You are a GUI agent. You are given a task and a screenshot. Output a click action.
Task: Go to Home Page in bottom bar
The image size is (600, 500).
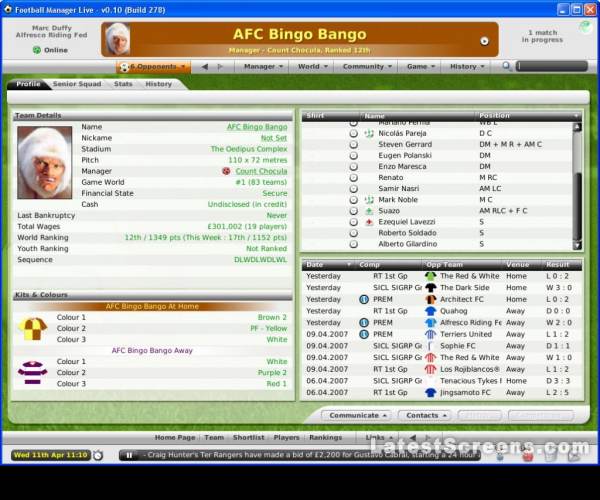pos(175,438)
